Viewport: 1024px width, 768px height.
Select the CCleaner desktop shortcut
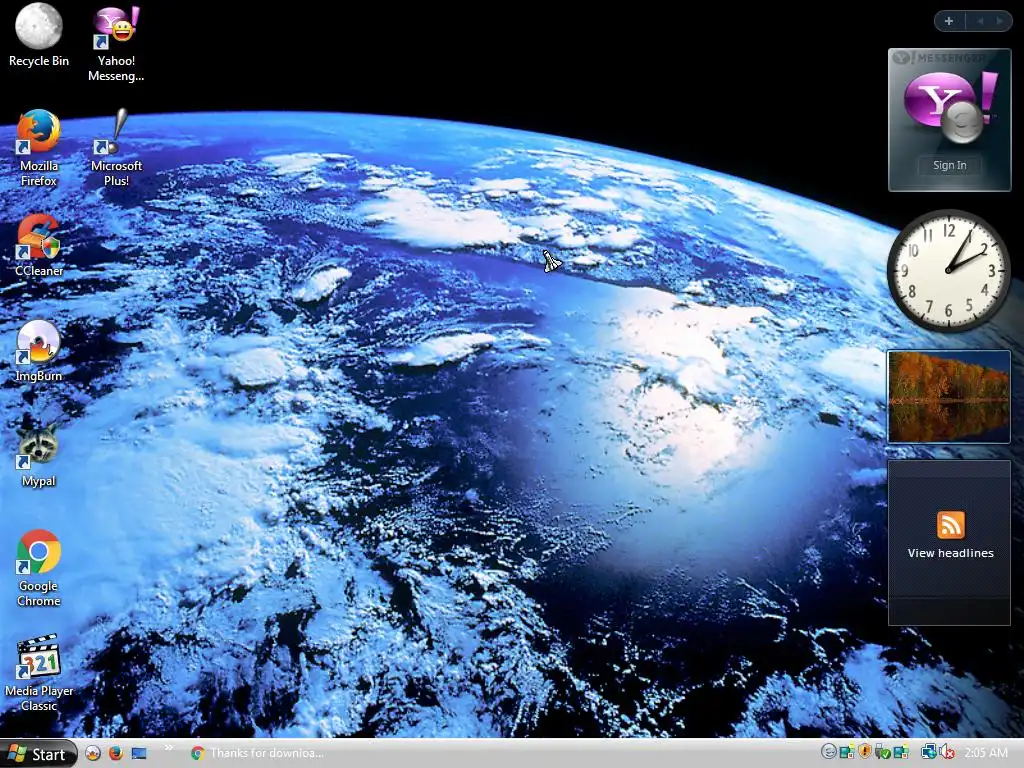pyautogui.click(x=39, y=246)
